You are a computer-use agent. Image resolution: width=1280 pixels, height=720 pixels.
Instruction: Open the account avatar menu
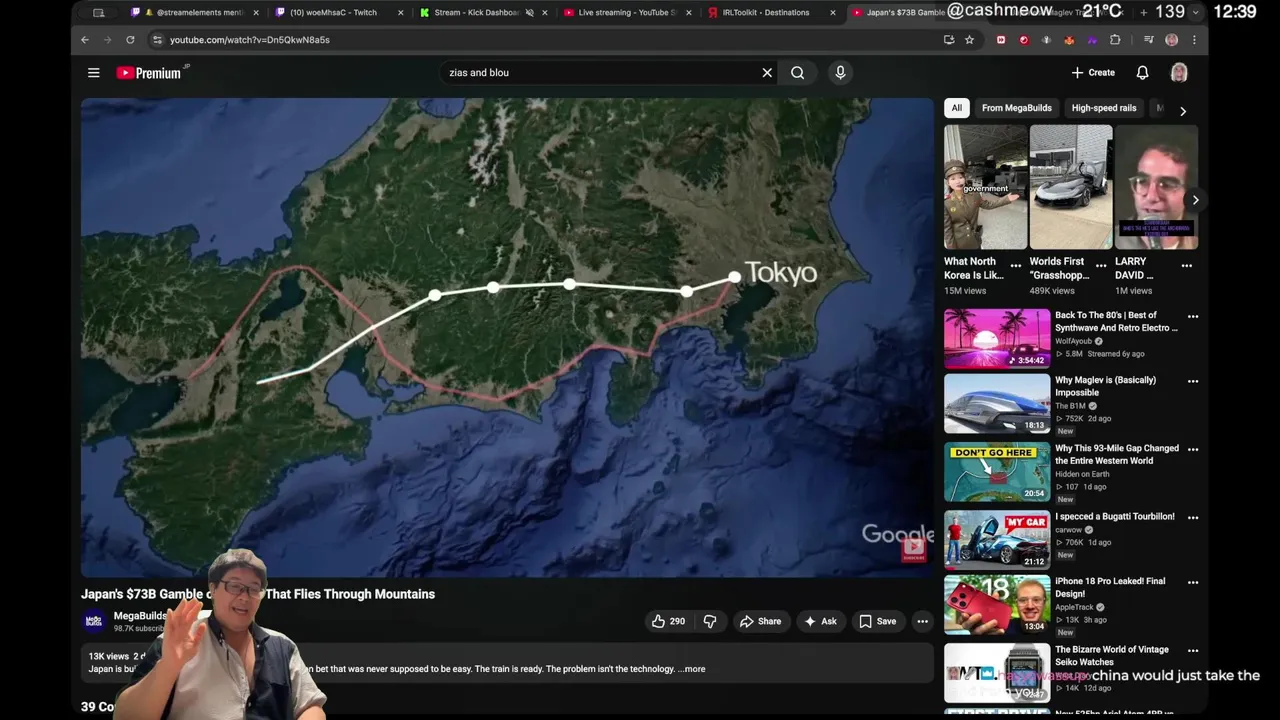pos(1179,73)
